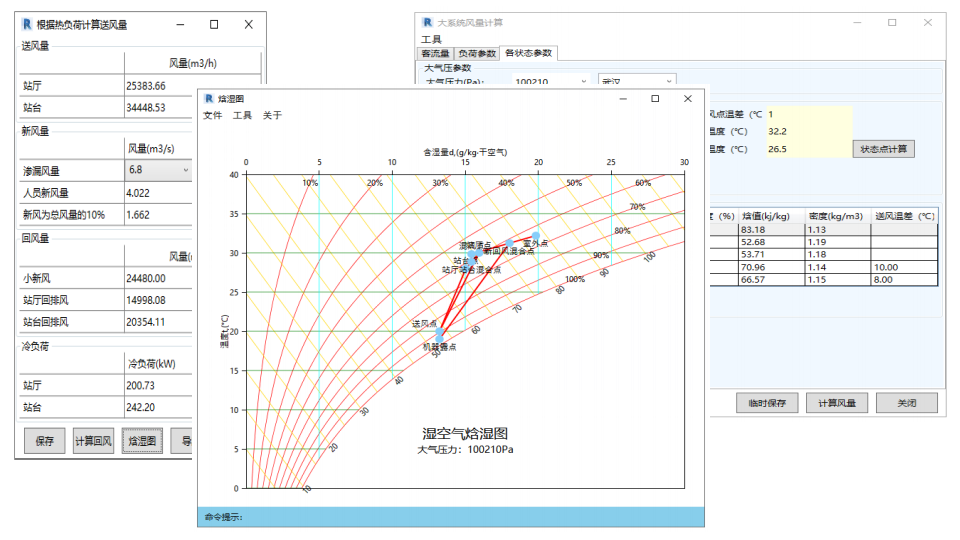Maximize the 焓湿图 chart window
This screenshot has height=540, width=960.
coord(655,99)
